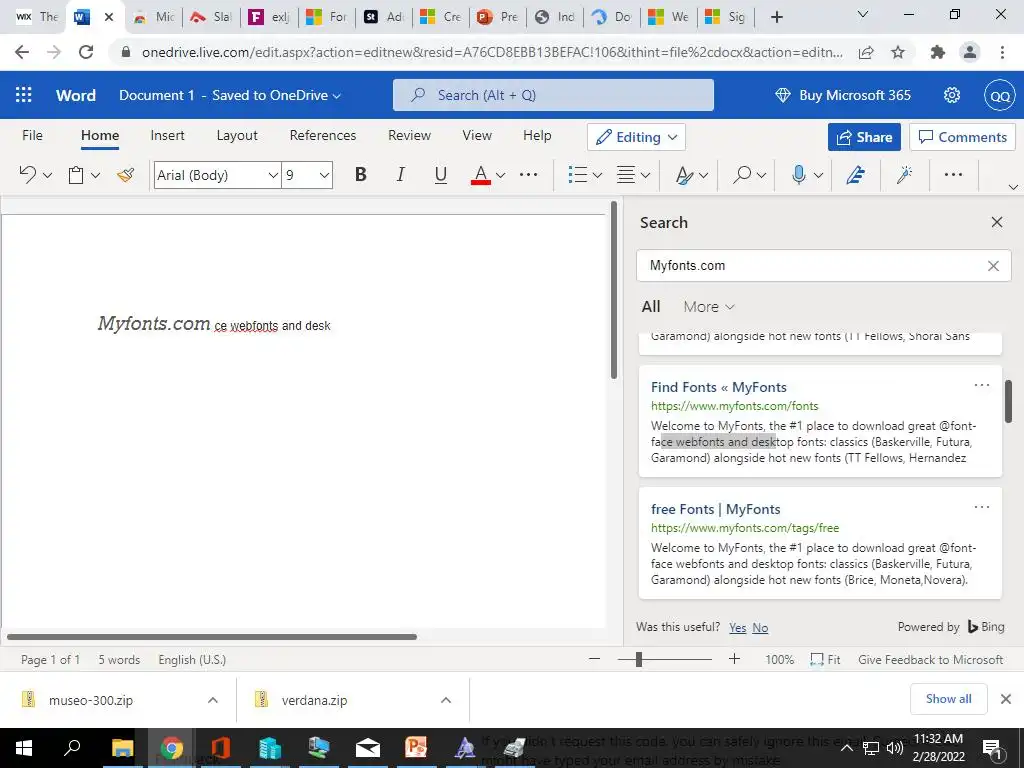Image resolution: width=1024 pixels, height=768 pixels.
Task: Apply red font color button
Action: tap(481, 174)
